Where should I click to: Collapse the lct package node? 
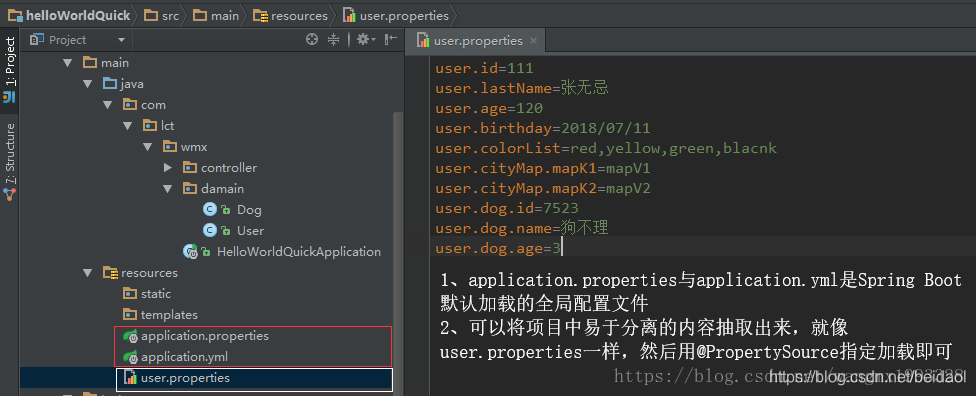pos(128,126)
